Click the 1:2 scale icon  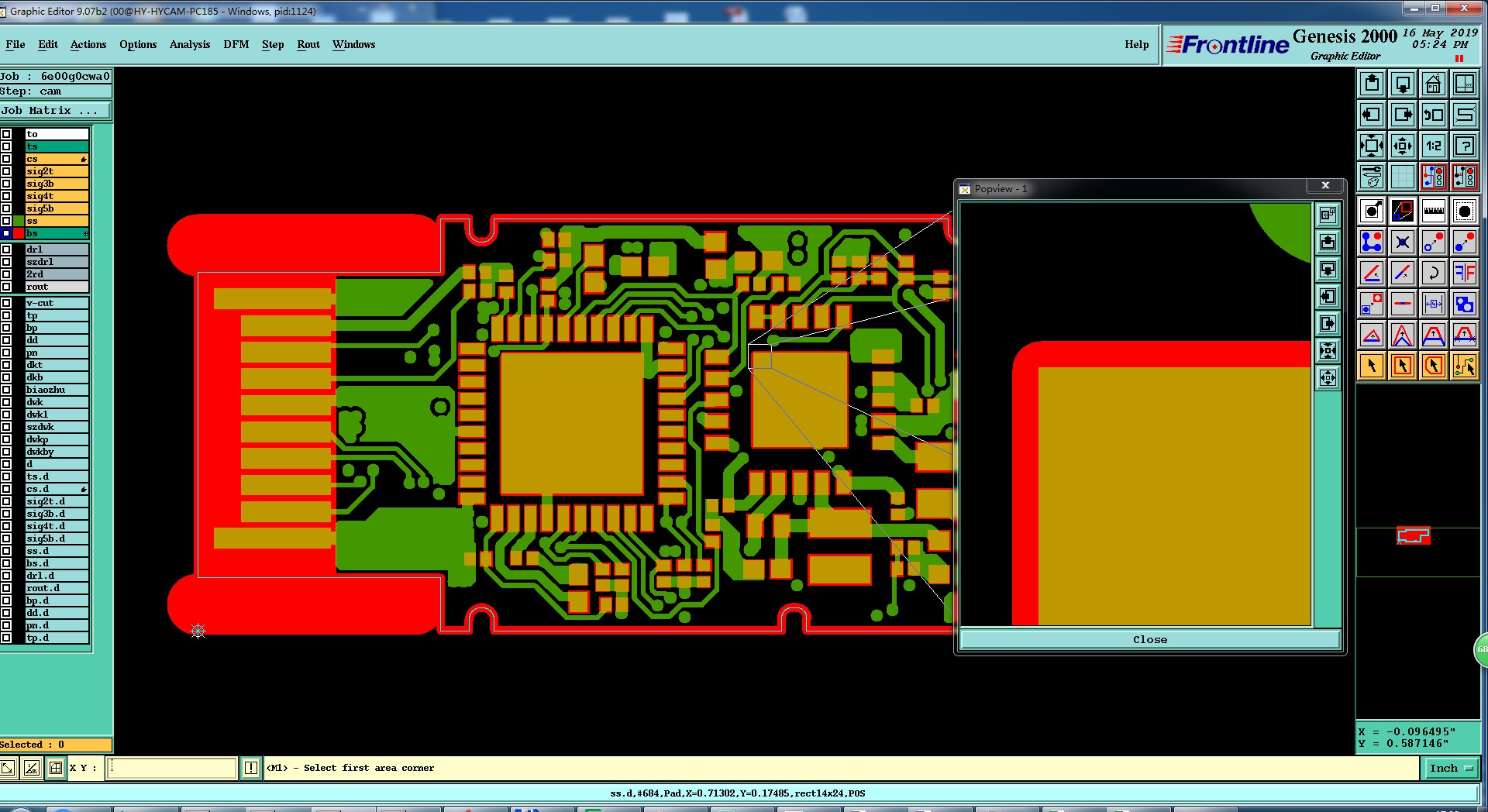click(1434, 146)
